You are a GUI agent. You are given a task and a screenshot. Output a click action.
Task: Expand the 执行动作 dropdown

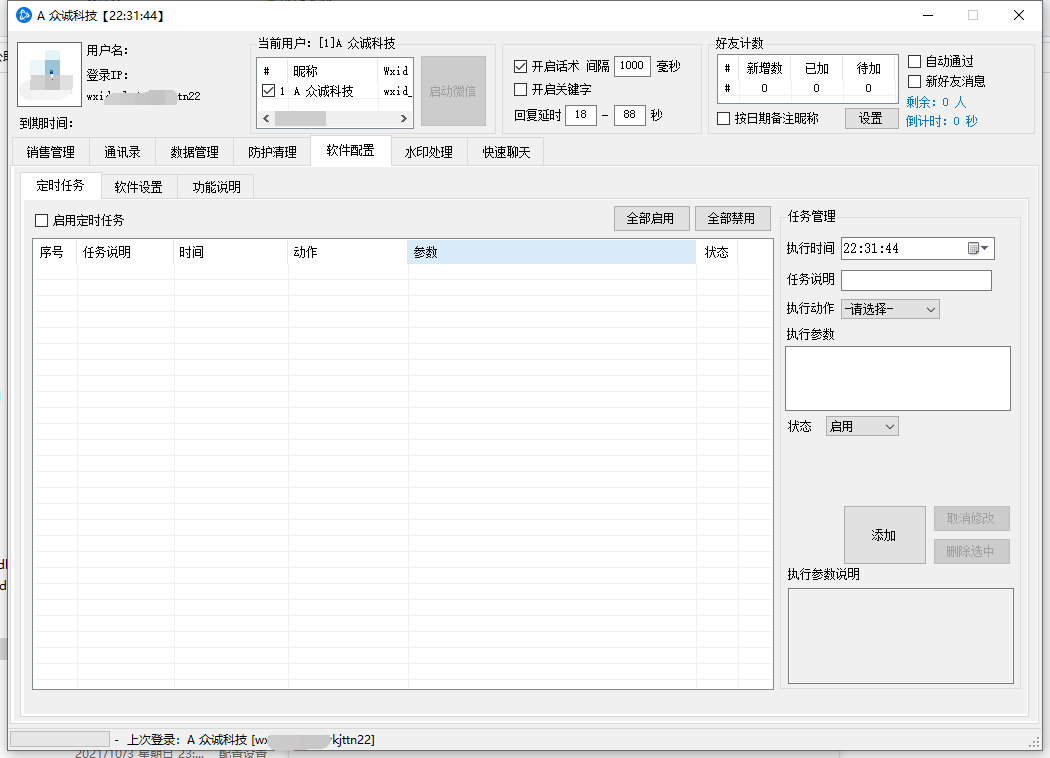point(890,309)
